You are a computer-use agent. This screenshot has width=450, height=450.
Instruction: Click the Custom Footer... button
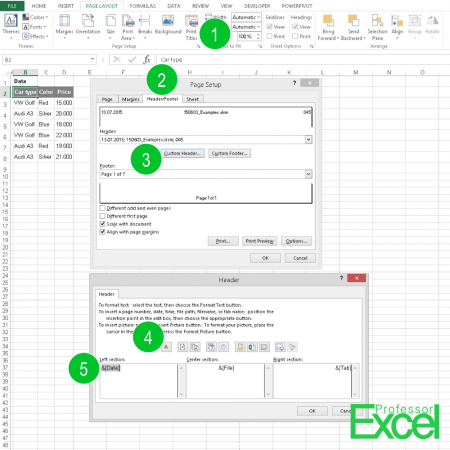229,153
